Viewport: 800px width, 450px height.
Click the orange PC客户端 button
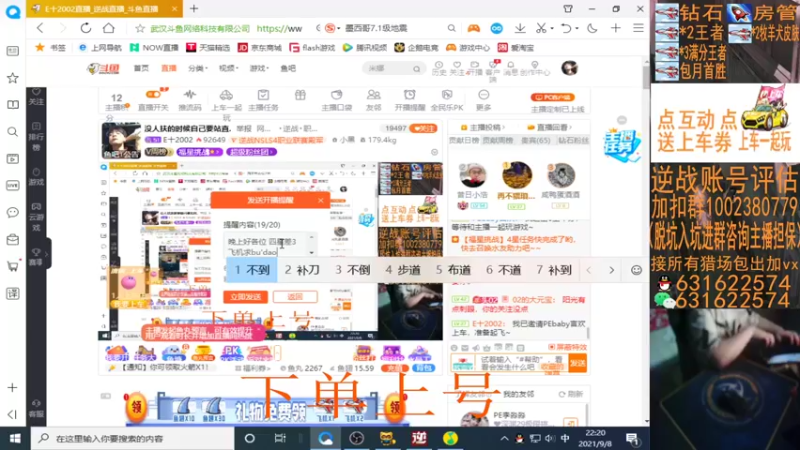553,97
